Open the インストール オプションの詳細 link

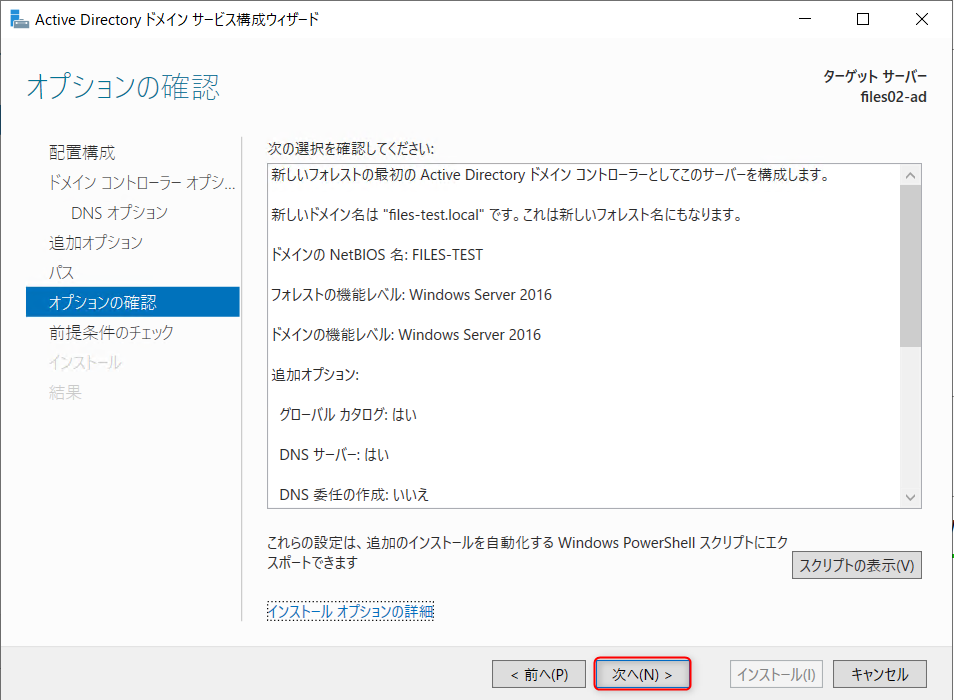[349, 610]
